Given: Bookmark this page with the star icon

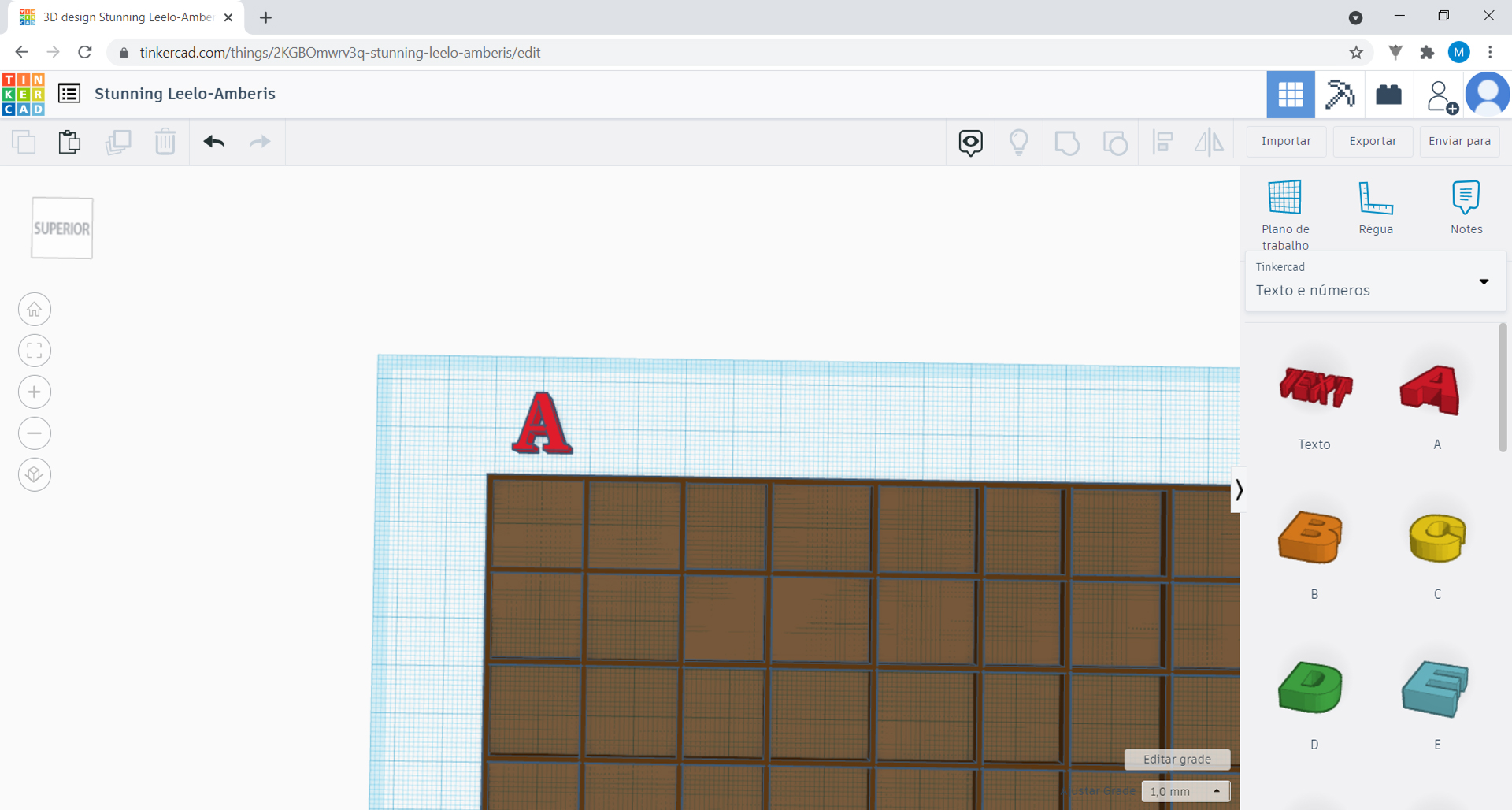Looking at the screenshot, I should (x=1356, y=53).
